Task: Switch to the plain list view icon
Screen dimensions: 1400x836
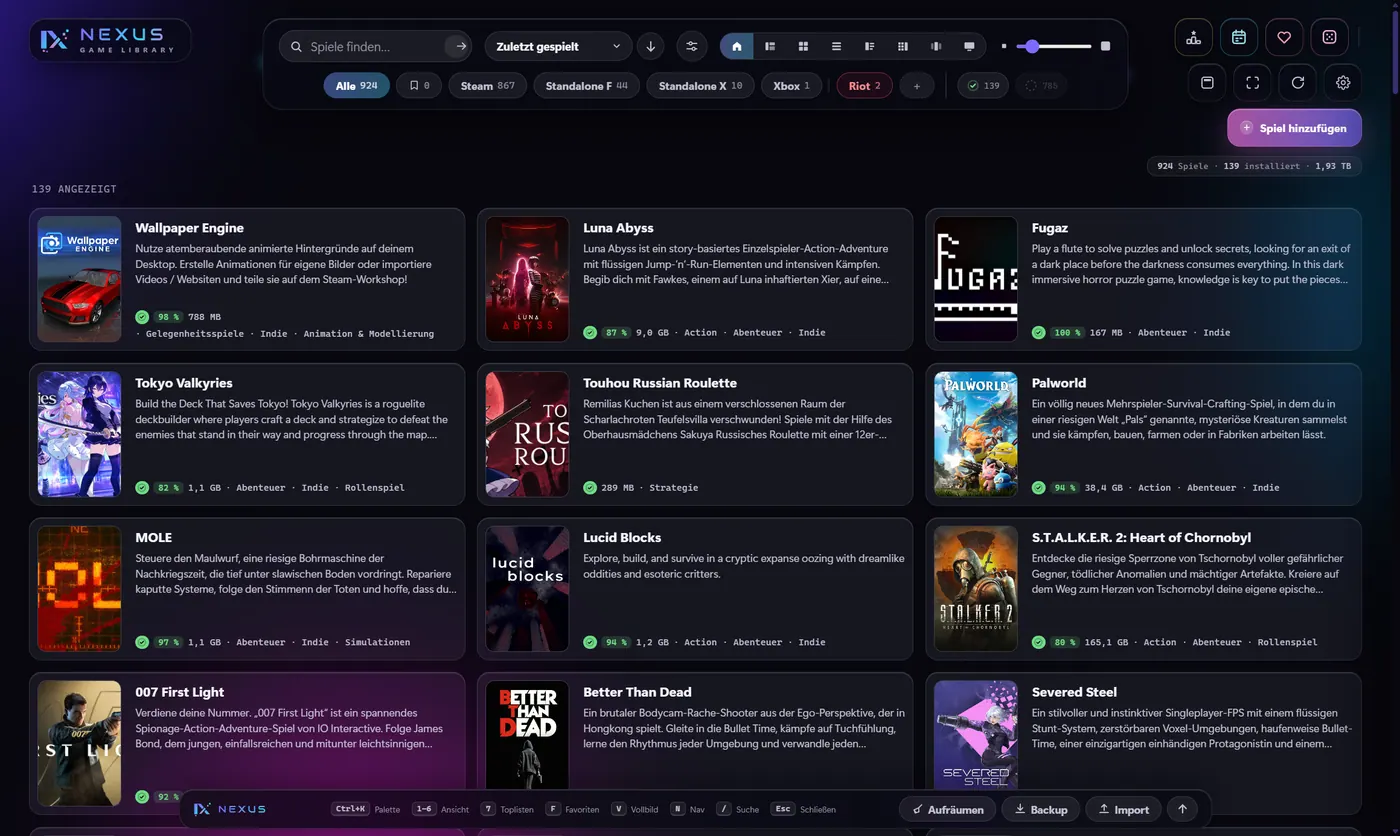Action: coord(836,46)
